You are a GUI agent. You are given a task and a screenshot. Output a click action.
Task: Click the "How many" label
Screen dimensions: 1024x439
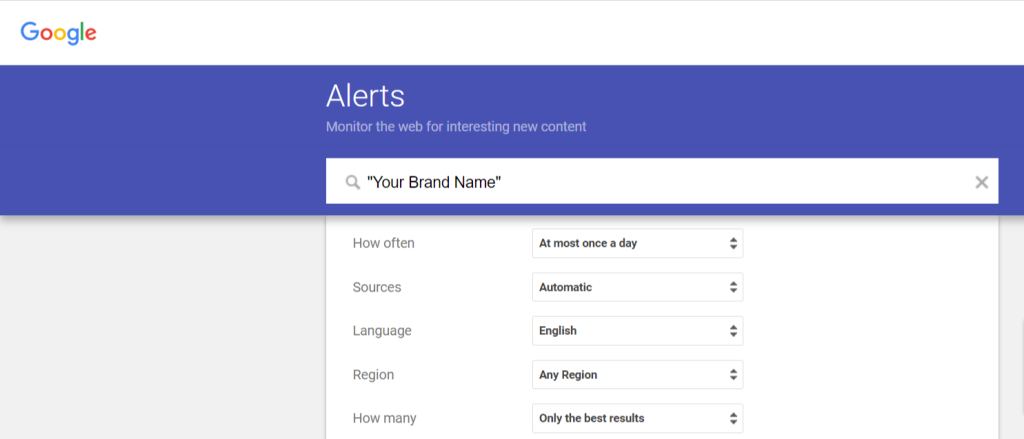click(x=384, y=418)
